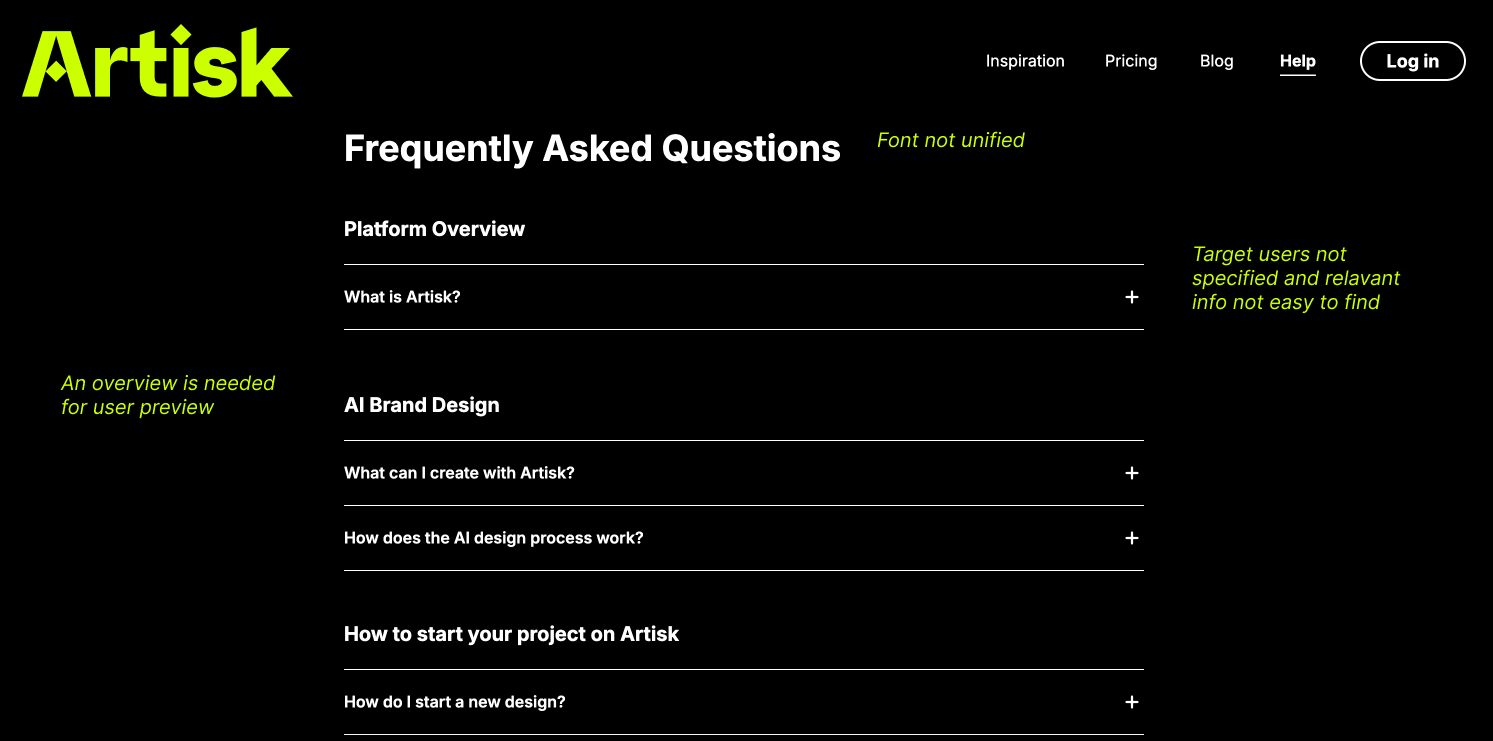Go to the Pricing page

coord(1131,61)
